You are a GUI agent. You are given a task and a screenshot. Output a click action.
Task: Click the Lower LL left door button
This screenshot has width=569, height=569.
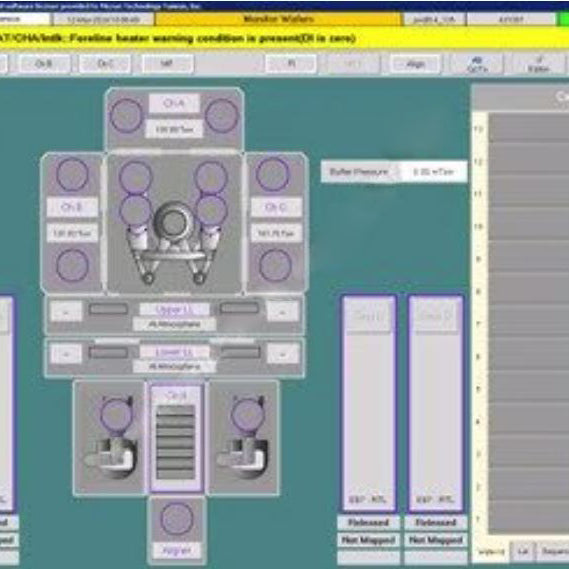[66, 353]
